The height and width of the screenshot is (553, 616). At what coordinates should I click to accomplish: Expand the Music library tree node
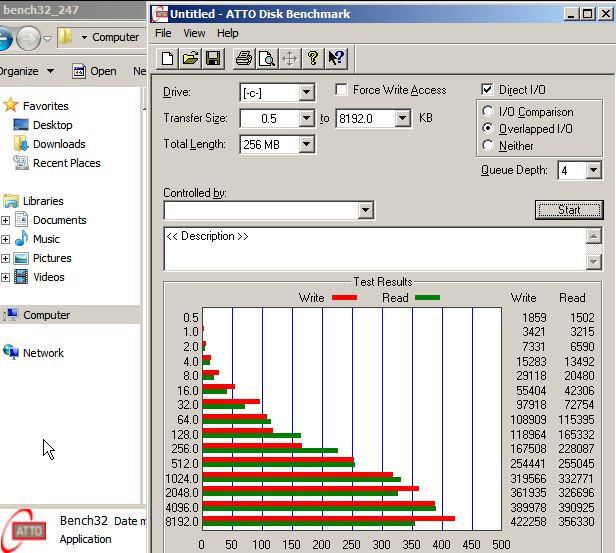coord(5,239)
